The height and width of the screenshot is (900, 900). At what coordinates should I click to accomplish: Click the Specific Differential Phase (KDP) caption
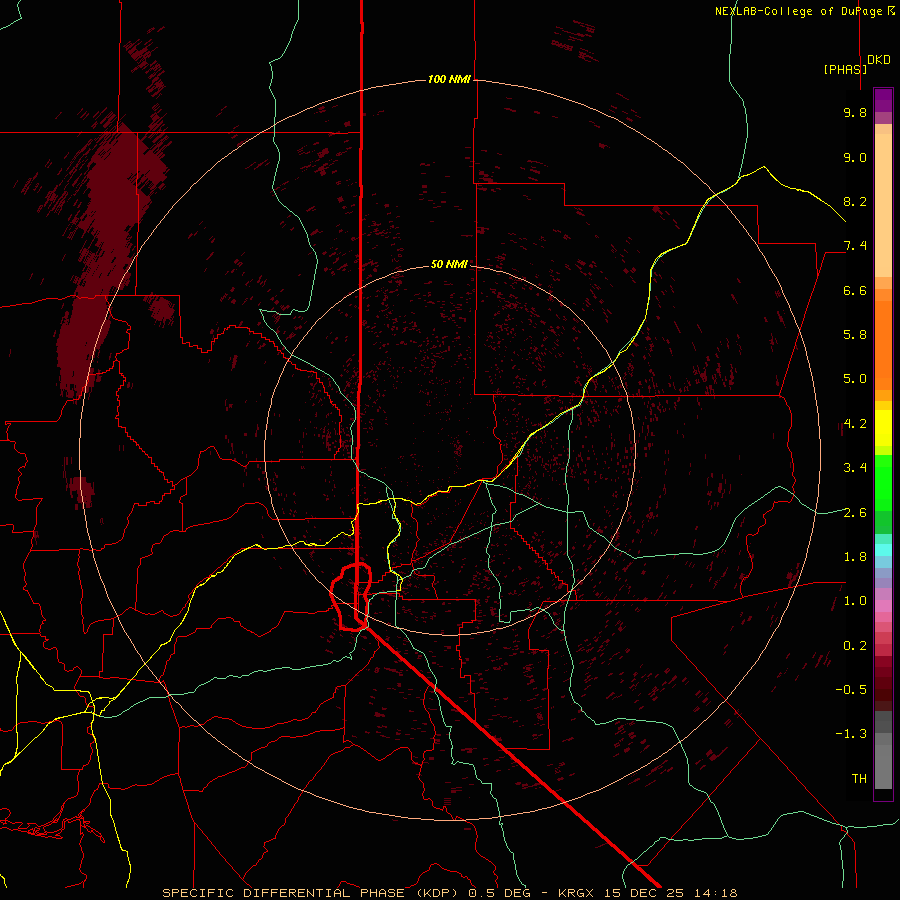[x=313, y=893]
